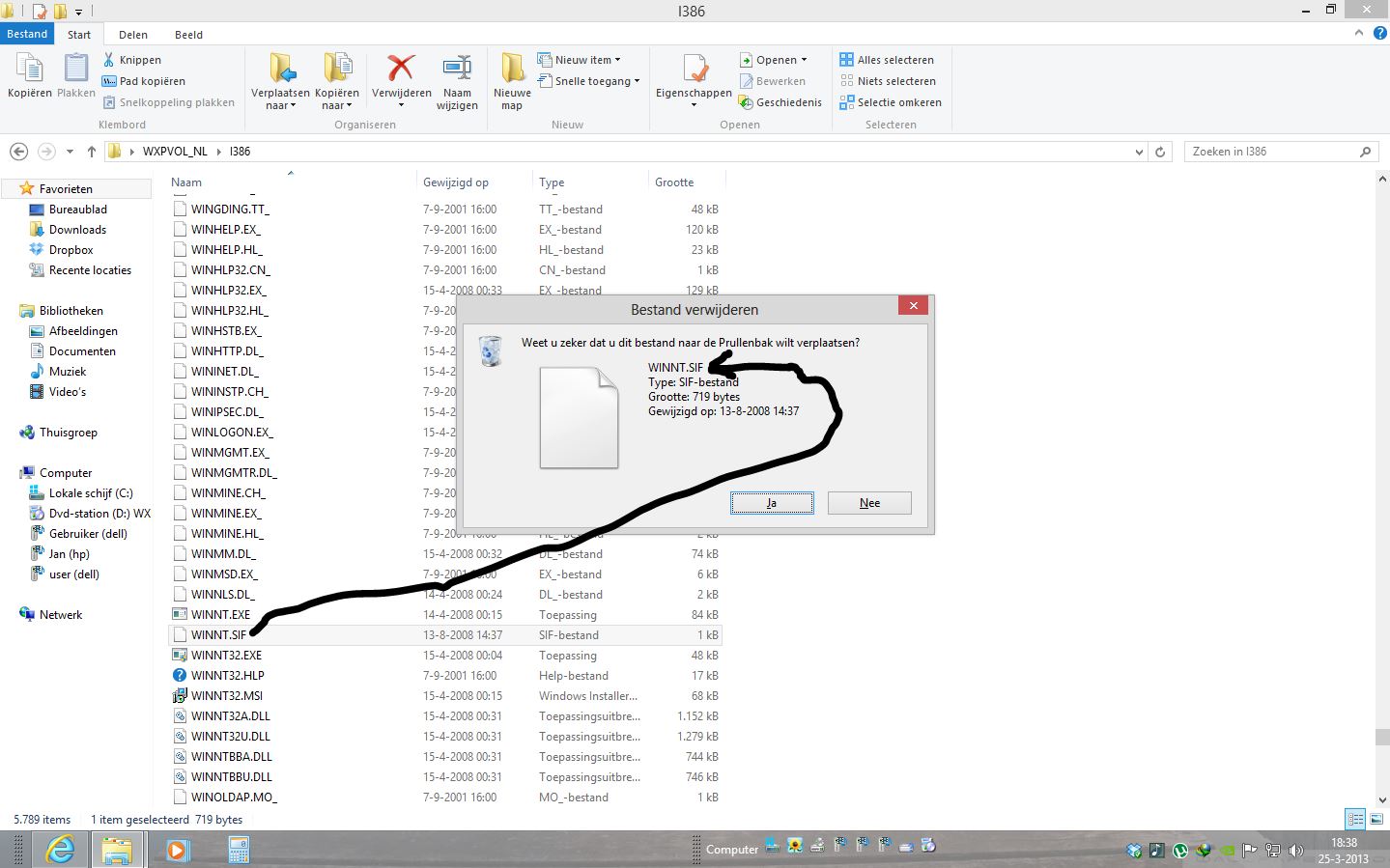Open the recent locations dropdown arrow
Screen dimensions: 1390x868
[x=70, y=152]
